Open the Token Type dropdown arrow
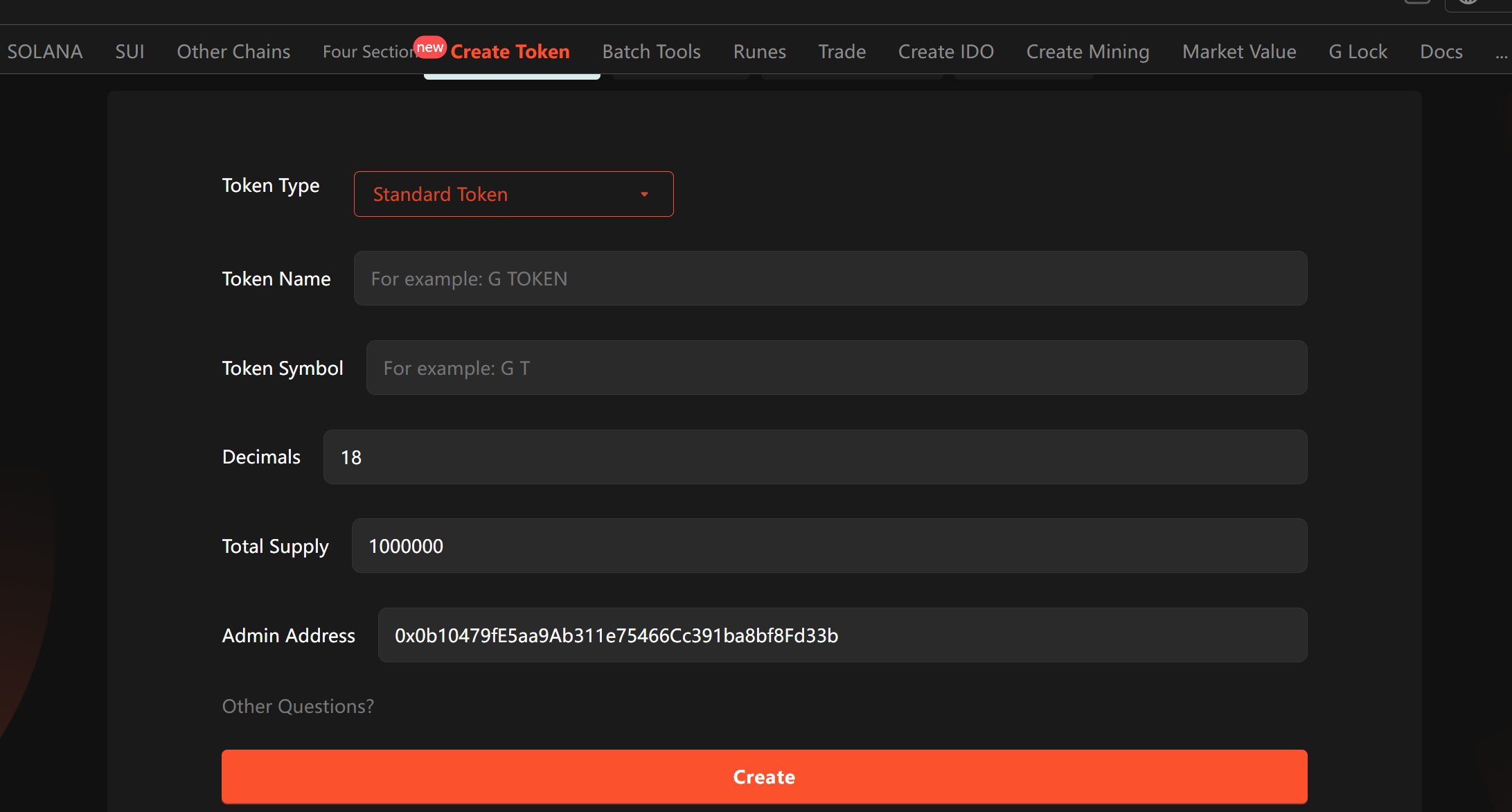Screen dimensions: 1512x812 644,195
